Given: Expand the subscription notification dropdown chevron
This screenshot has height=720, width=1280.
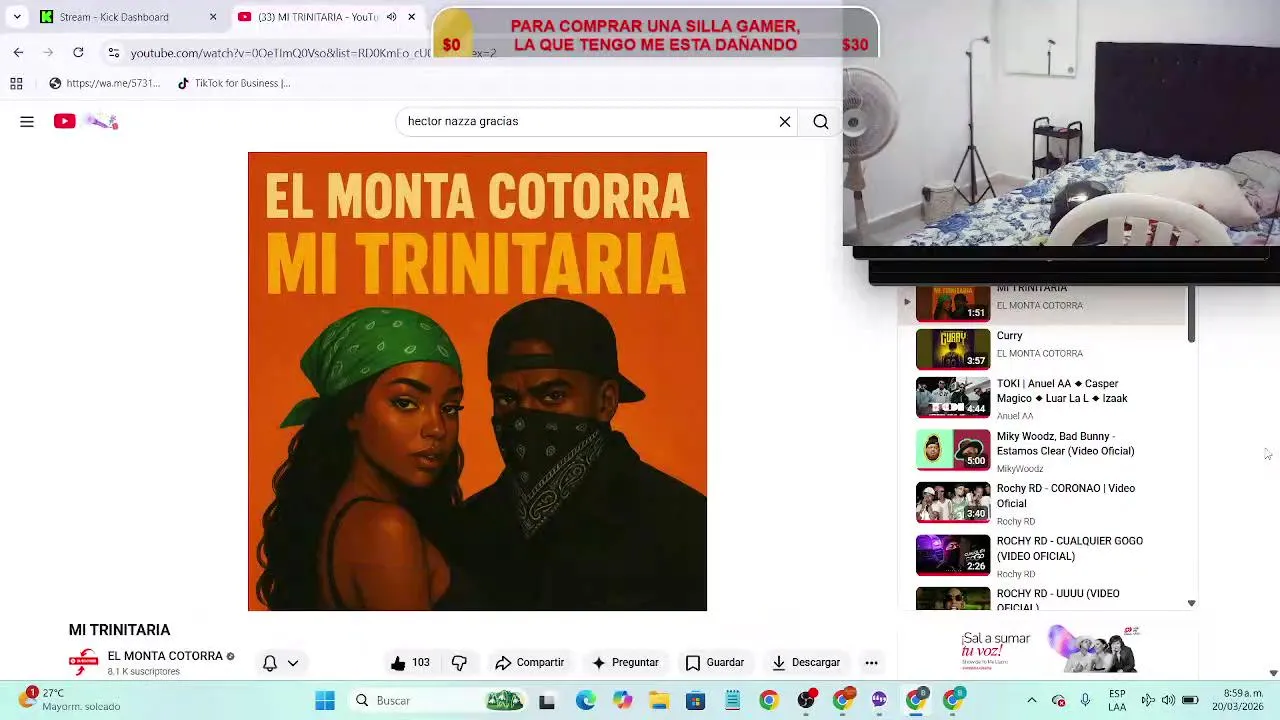Looking at the screenshot, I should click(x=293, y=663).
